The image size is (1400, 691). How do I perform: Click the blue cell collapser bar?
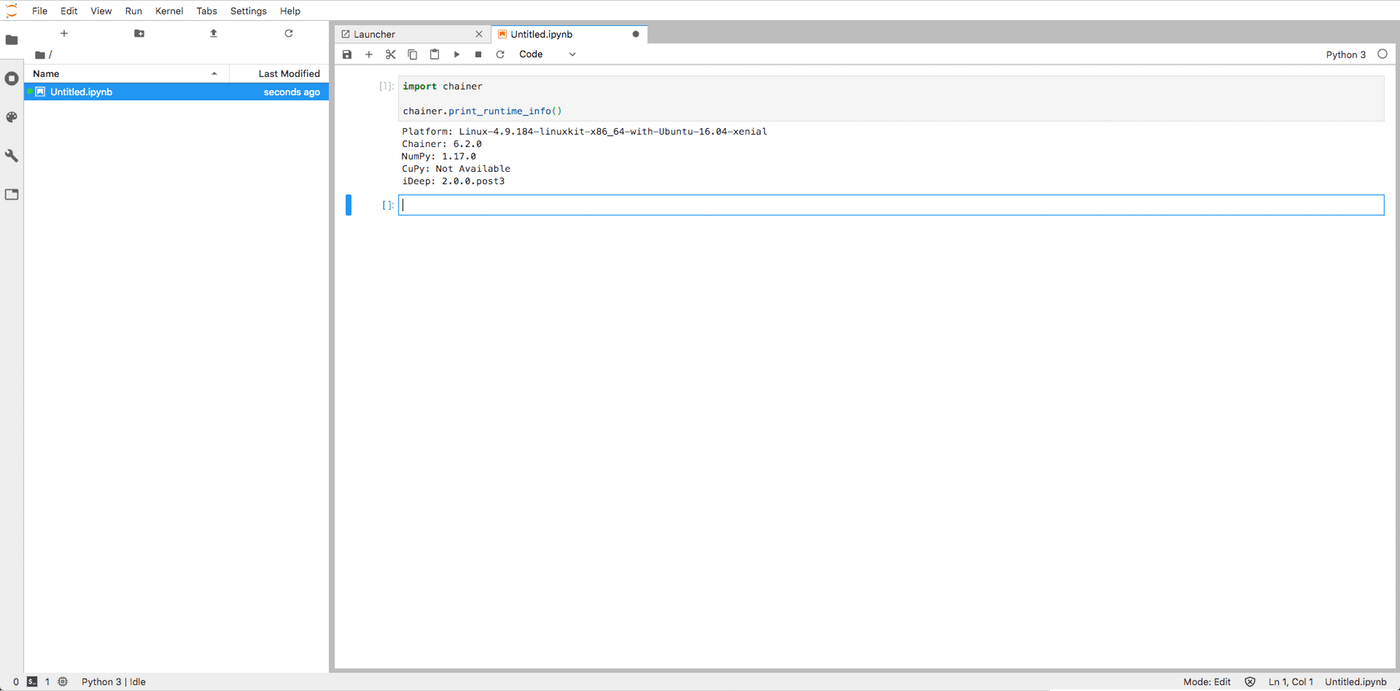[349, 205]
